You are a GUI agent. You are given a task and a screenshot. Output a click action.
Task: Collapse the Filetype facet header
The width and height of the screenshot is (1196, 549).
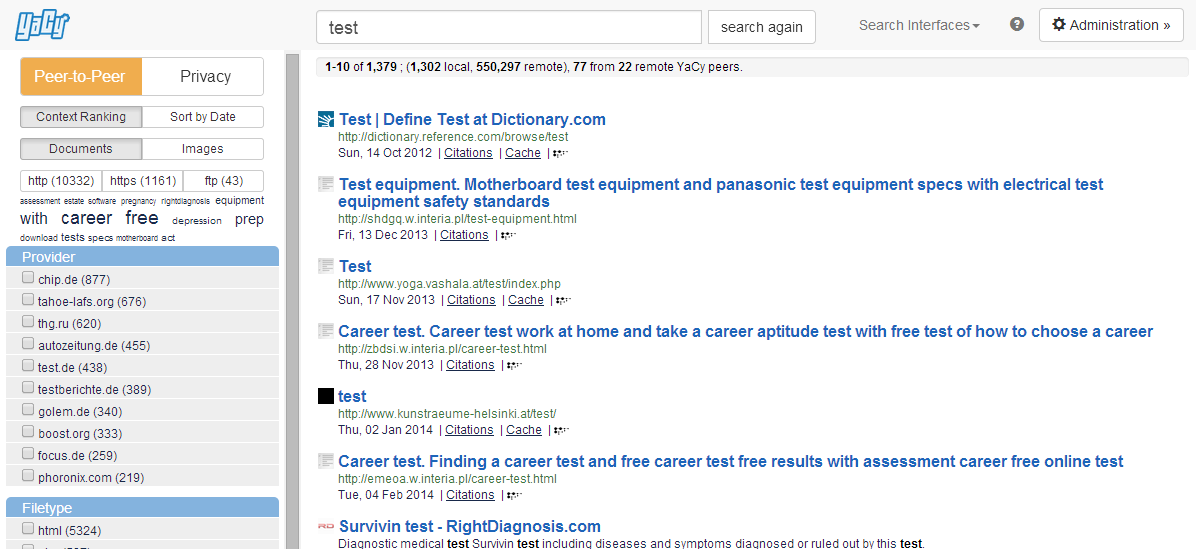pos(143,508)
